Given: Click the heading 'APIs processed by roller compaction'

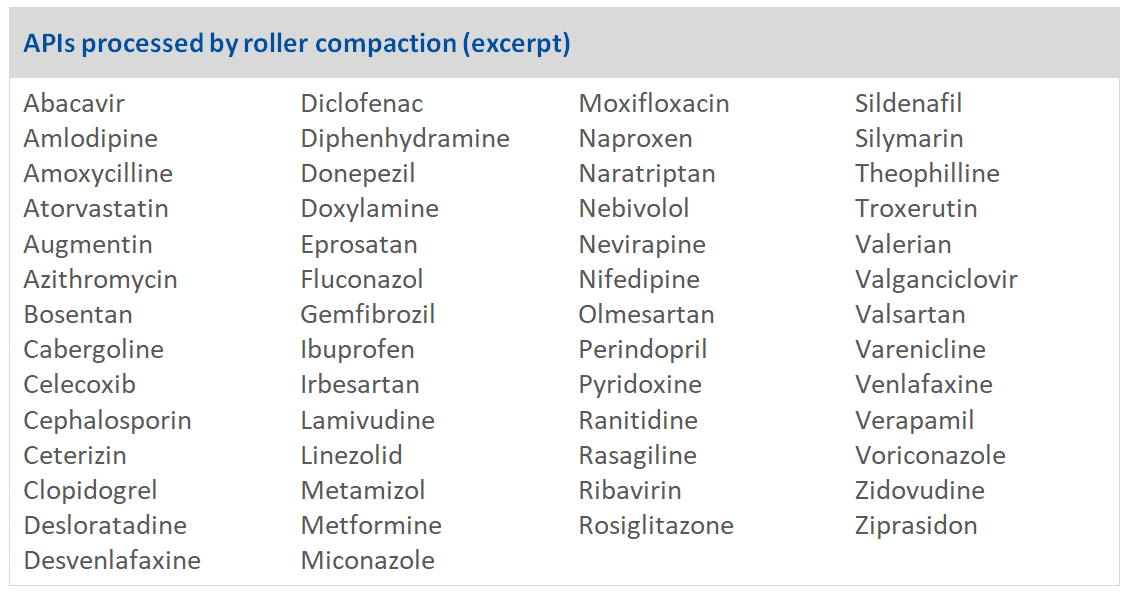Looking at the screenshot, I should [297, 44].
